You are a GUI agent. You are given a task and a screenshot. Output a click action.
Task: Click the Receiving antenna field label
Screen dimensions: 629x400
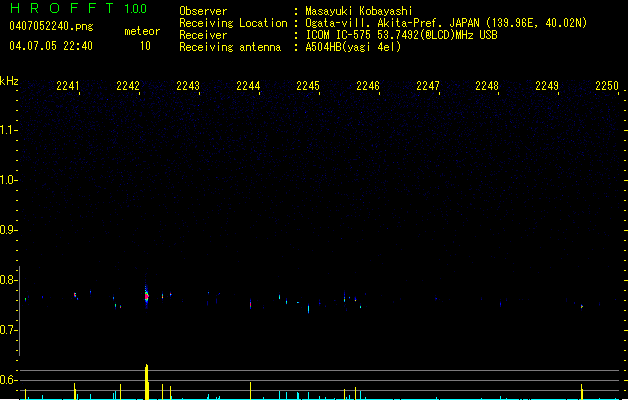tap(230, 47)
